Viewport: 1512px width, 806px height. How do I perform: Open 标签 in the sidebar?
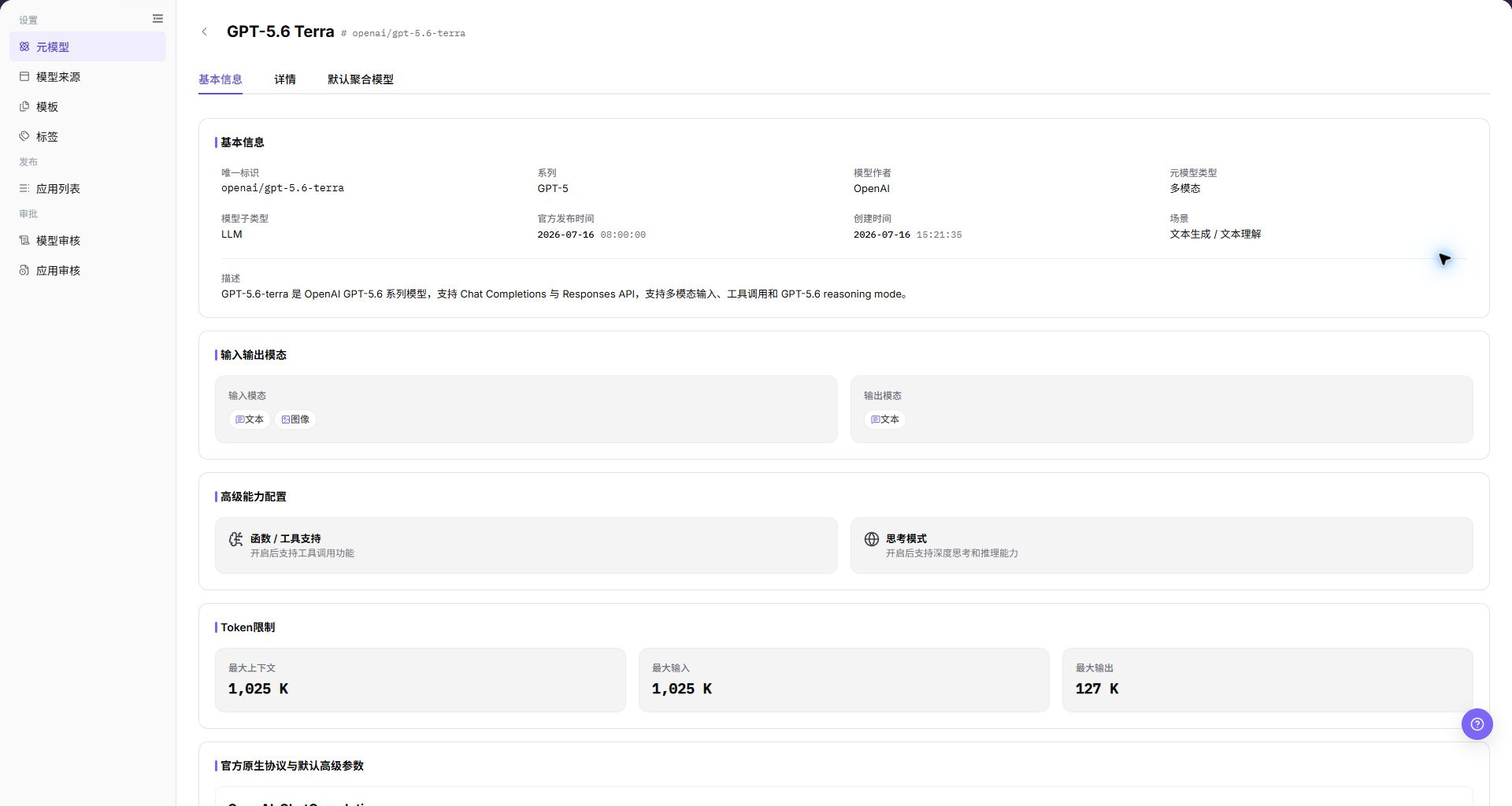pos(88,137)
